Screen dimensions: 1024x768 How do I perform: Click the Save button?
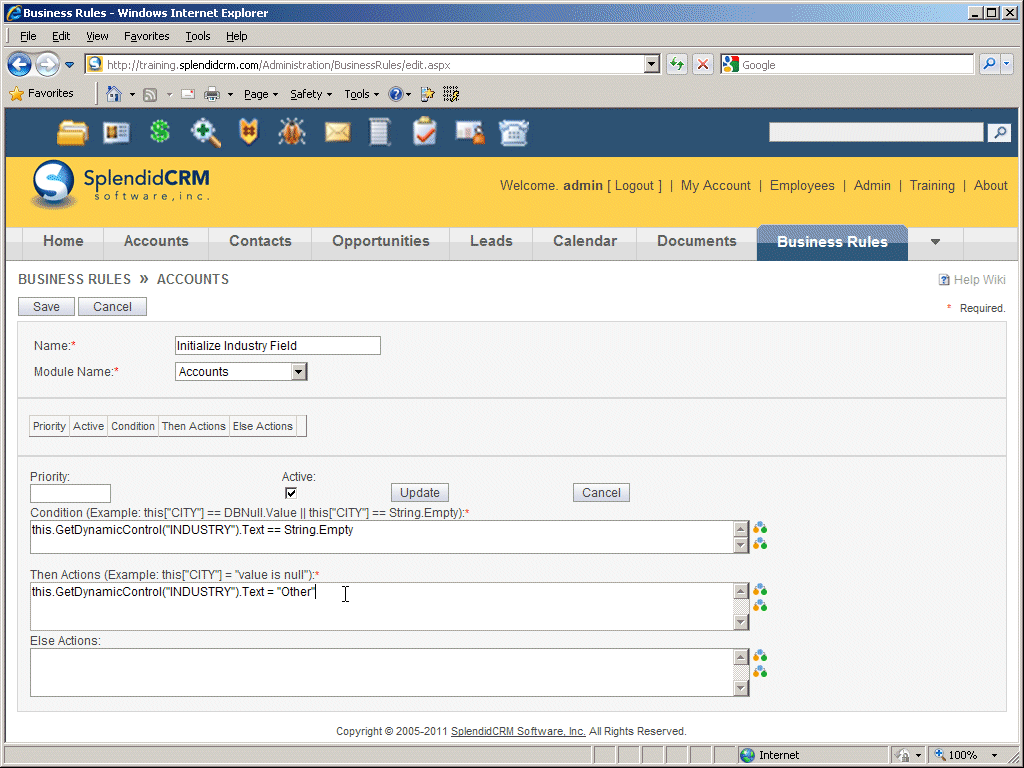pos(46,307)
